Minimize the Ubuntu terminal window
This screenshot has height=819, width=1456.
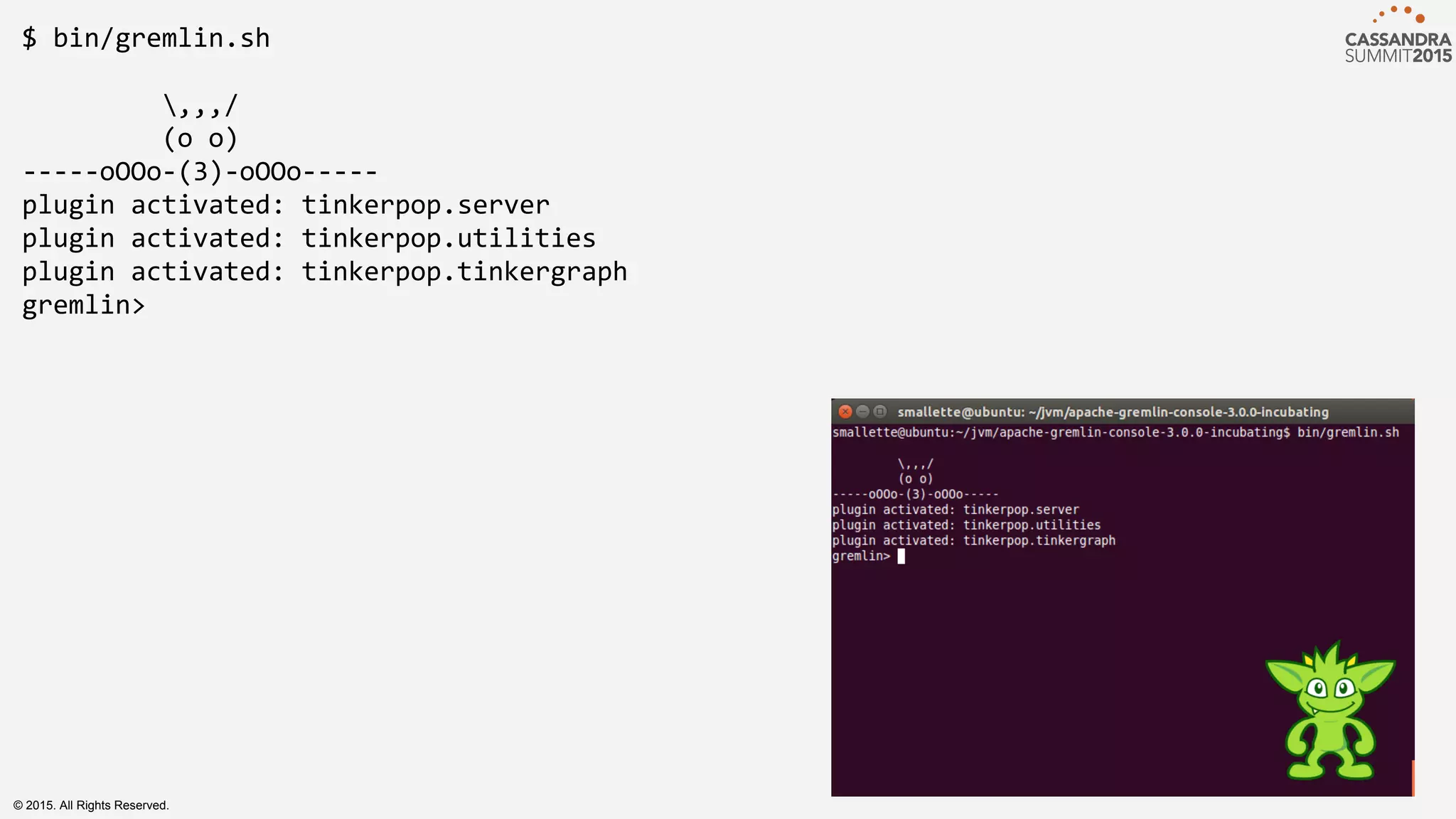862,412
